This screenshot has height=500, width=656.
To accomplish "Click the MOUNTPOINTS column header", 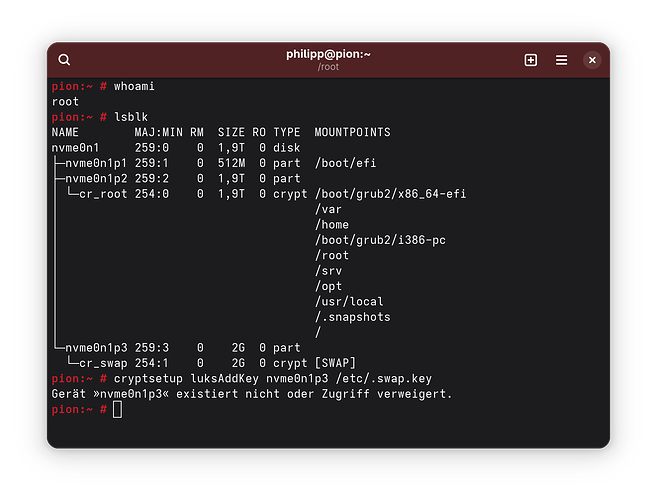I will coord(352,133).
